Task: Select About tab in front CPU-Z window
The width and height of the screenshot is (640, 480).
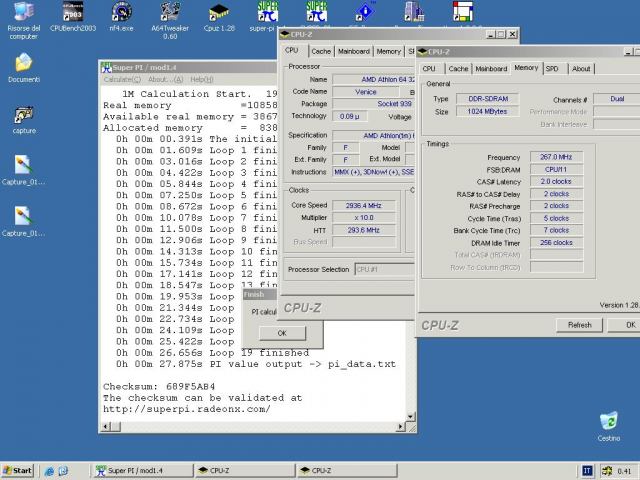Action: point(581,69)
